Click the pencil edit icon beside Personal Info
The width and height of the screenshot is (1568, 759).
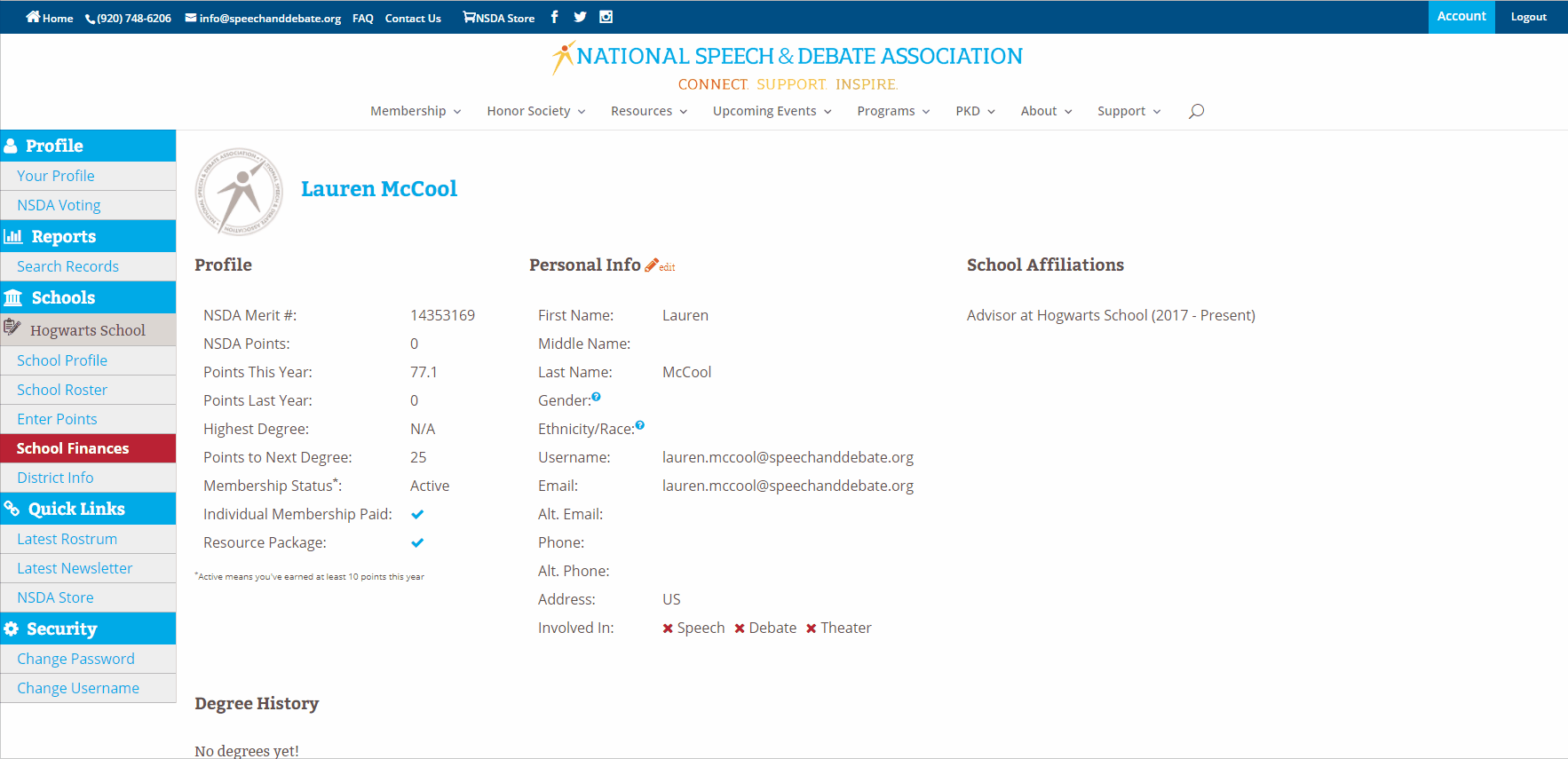pos(652,265)
